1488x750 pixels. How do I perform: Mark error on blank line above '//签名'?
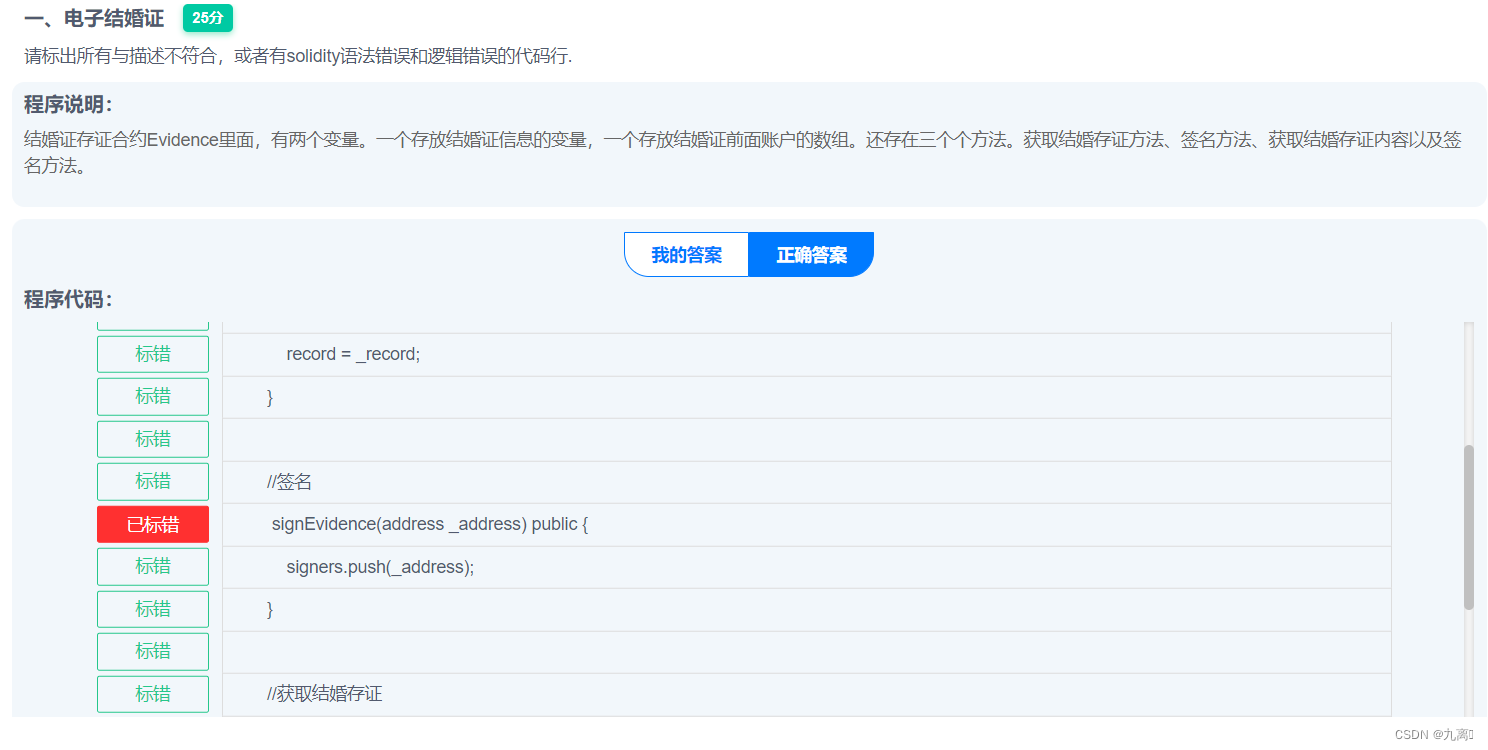tap(153, 439)
